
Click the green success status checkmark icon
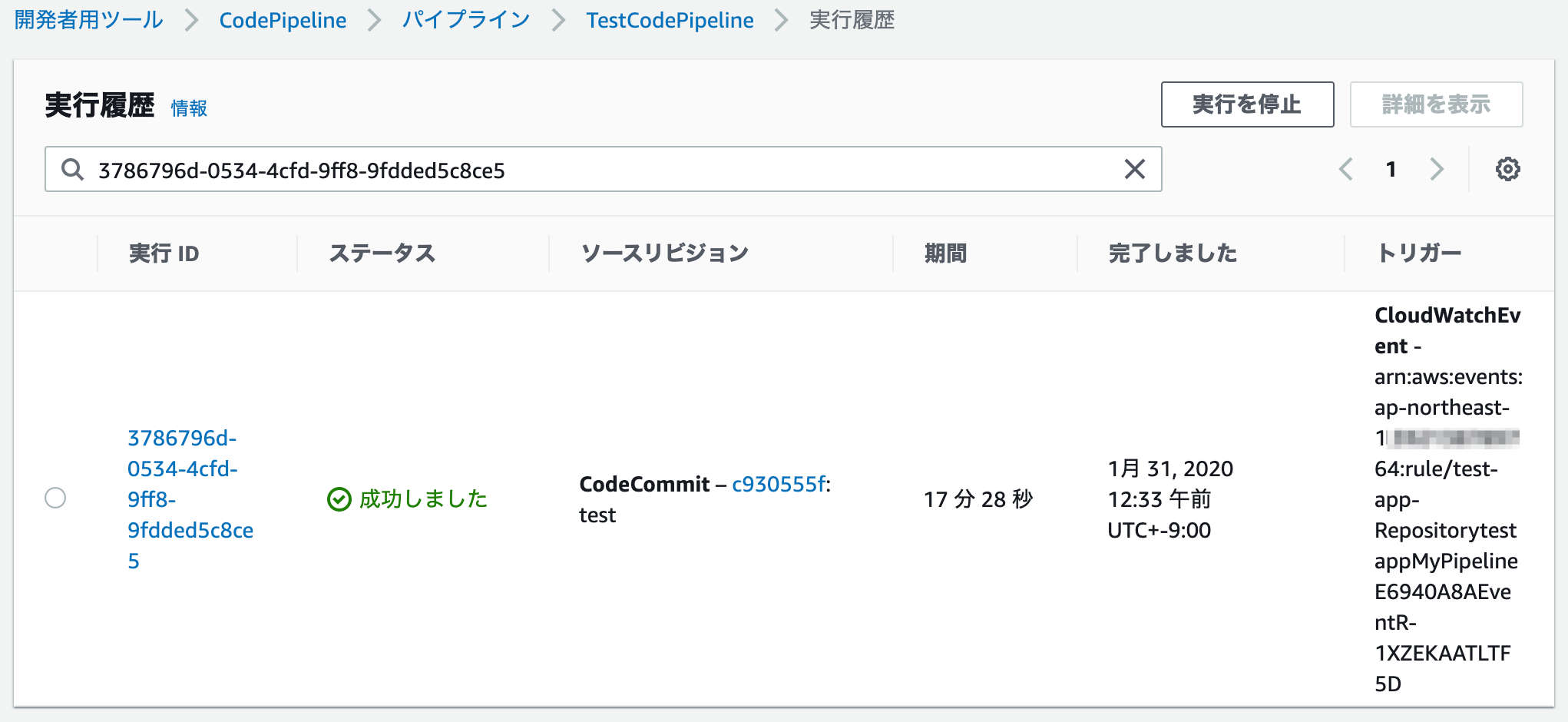(x=339, y=498)
